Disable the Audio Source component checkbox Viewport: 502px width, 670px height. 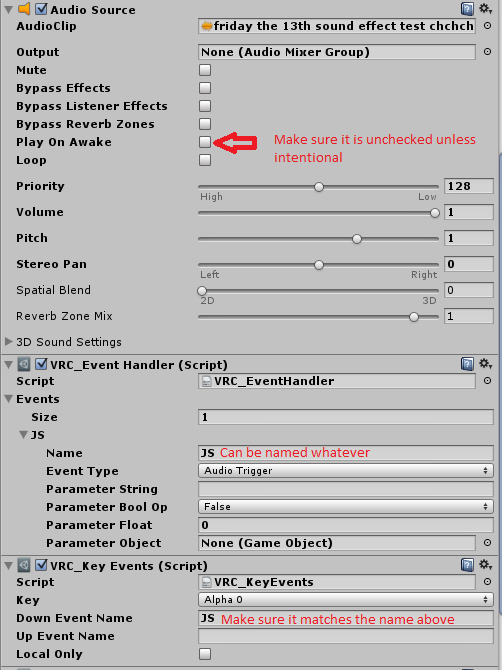click(41, 9)
